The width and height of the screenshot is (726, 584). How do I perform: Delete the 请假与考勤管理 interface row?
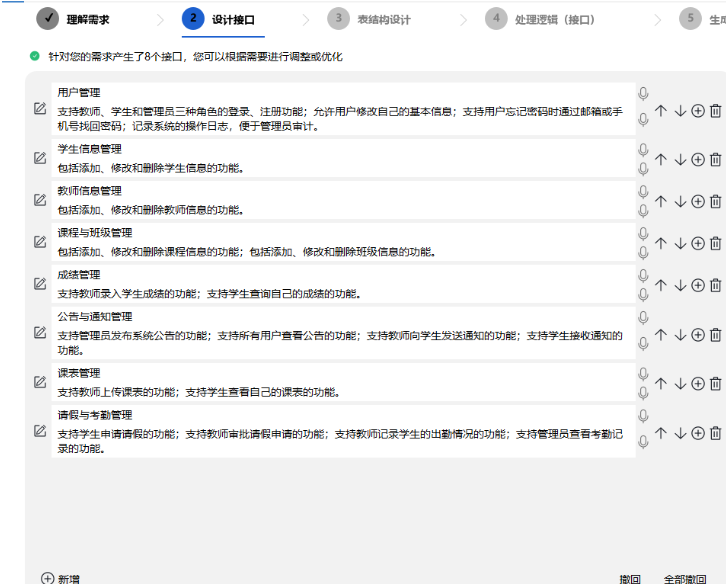(x=715, y=433)
